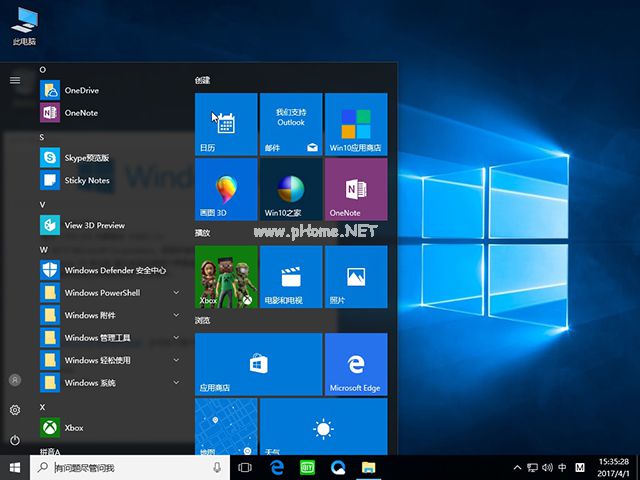The height and width of the screenshot is (480, 640).
Task: Open the 应用商店 store tile
Action: (x=258, y=364)
